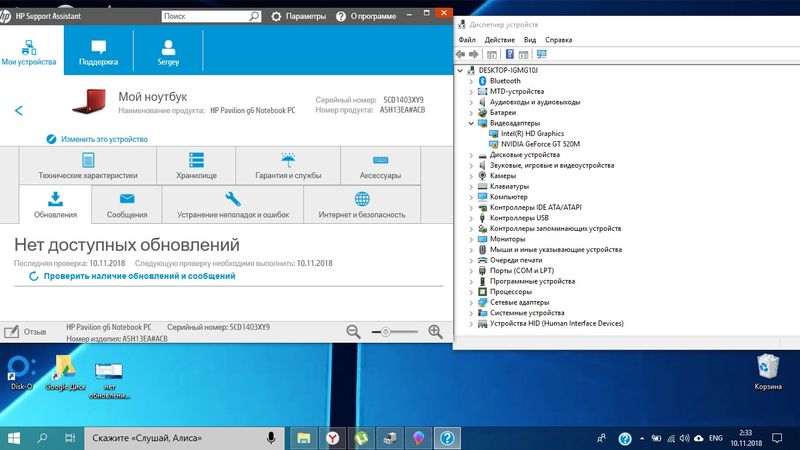Click the scan hardware monitor toolbar icon

coord(541,54)
